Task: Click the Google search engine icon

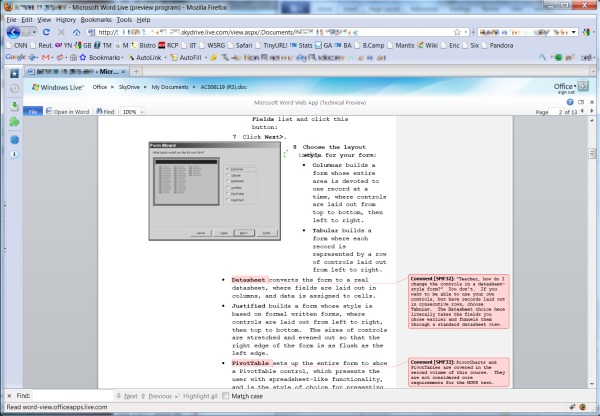Action: (x=586, y=33)
